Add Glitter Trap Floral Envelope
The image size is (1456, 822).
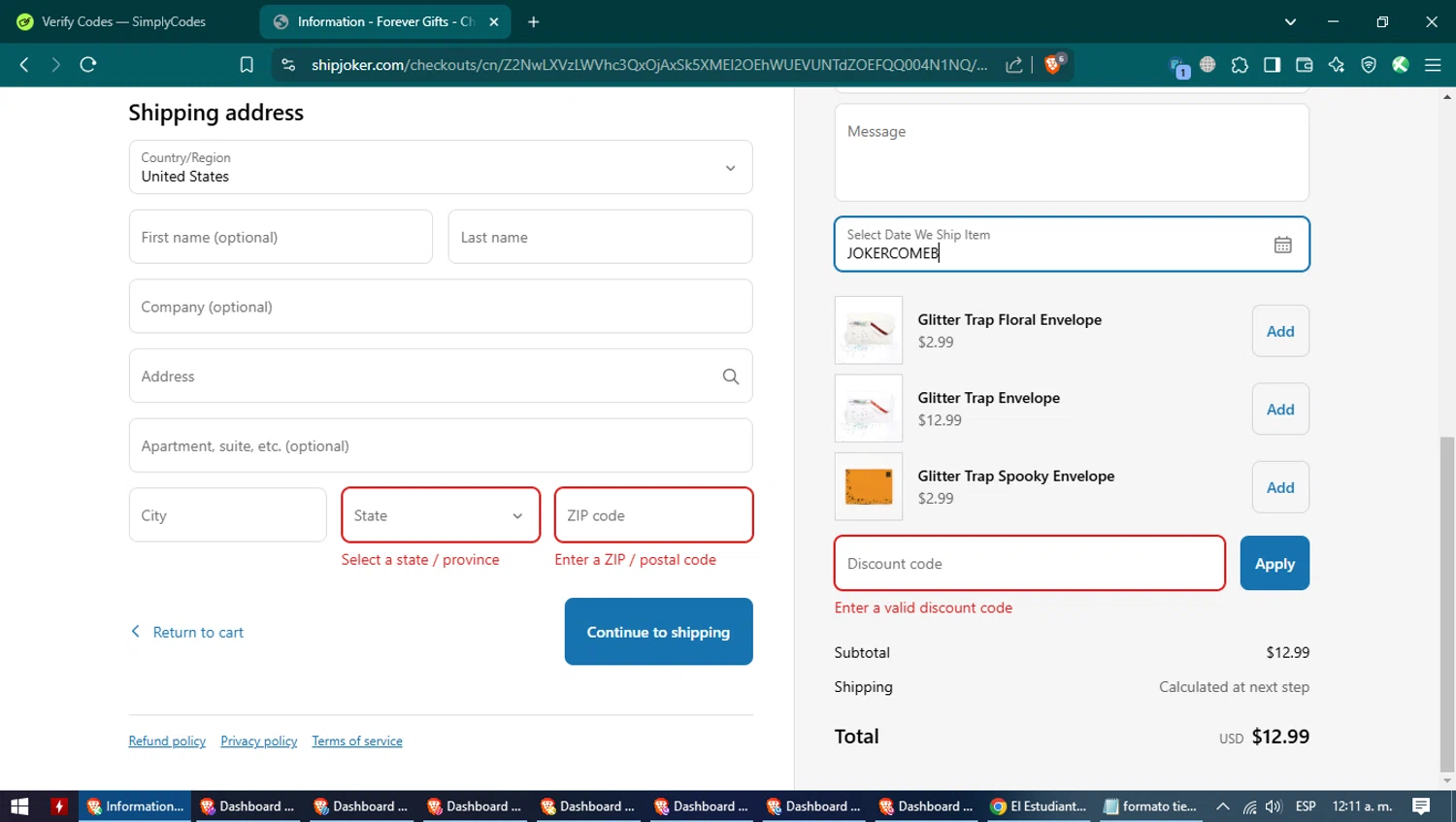click(1280, 331)
